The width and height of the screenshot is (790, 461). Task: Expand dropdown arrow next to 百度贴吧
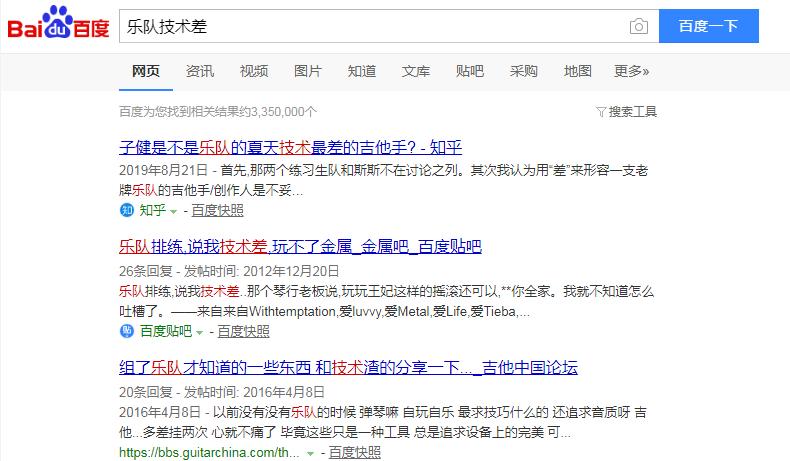[x=200, y=333]
